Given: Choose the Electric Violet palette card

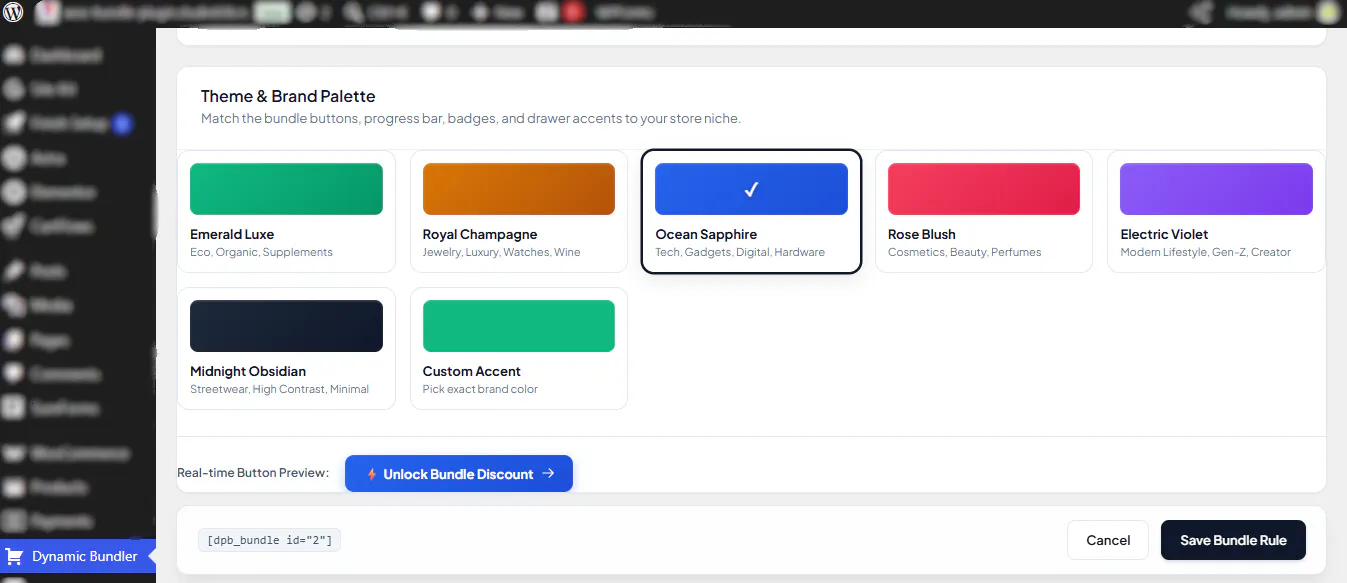Looking at the screenshot, I should click(1216, 211).
